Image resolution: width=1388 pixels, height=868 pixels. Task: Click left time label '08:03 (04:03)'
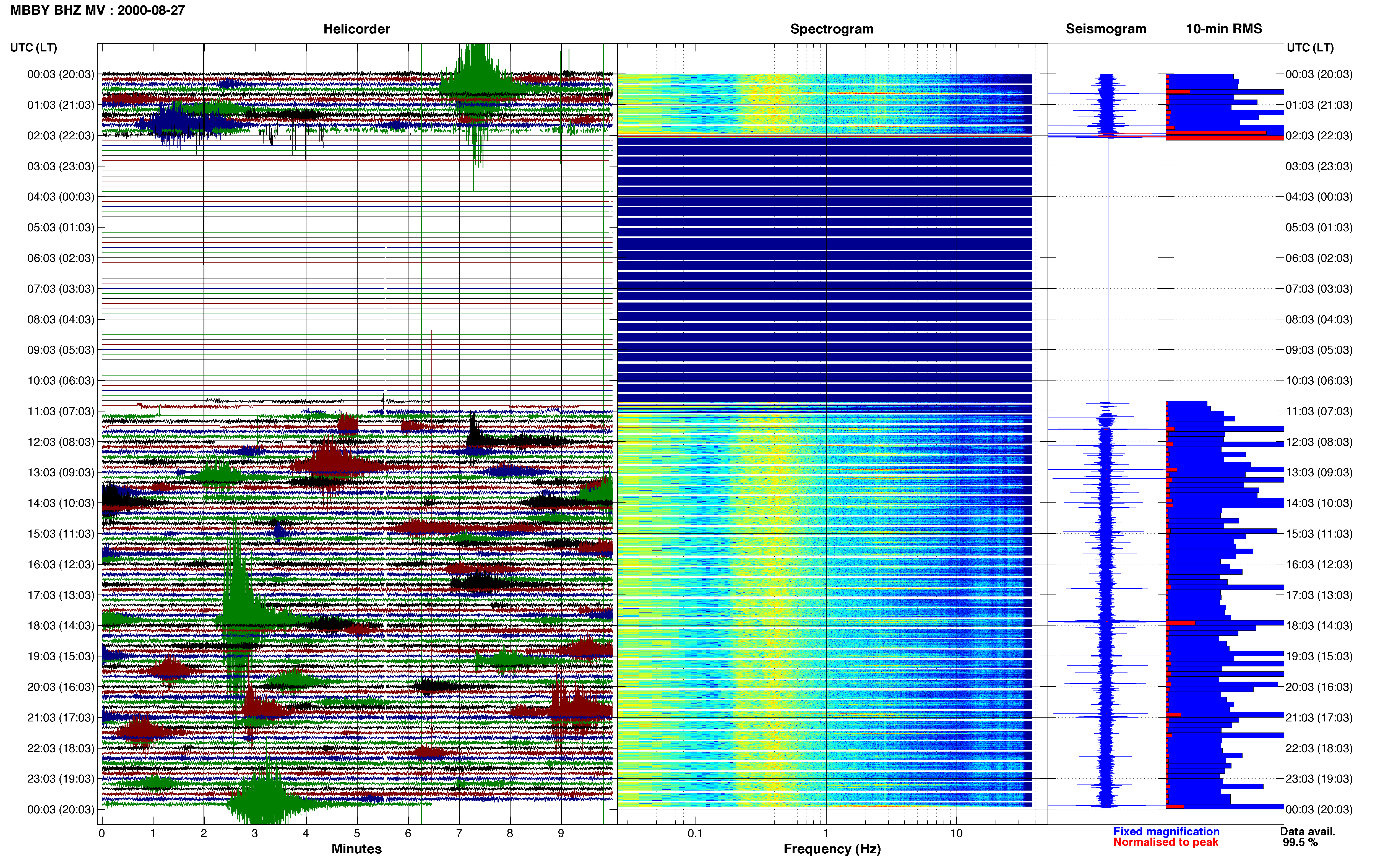(61, 319)
